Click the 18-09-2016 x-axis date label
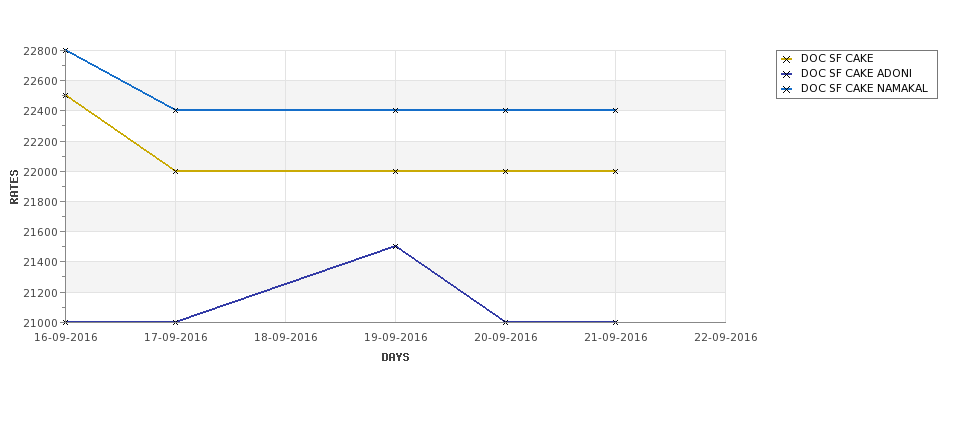 tap(285, 338)
